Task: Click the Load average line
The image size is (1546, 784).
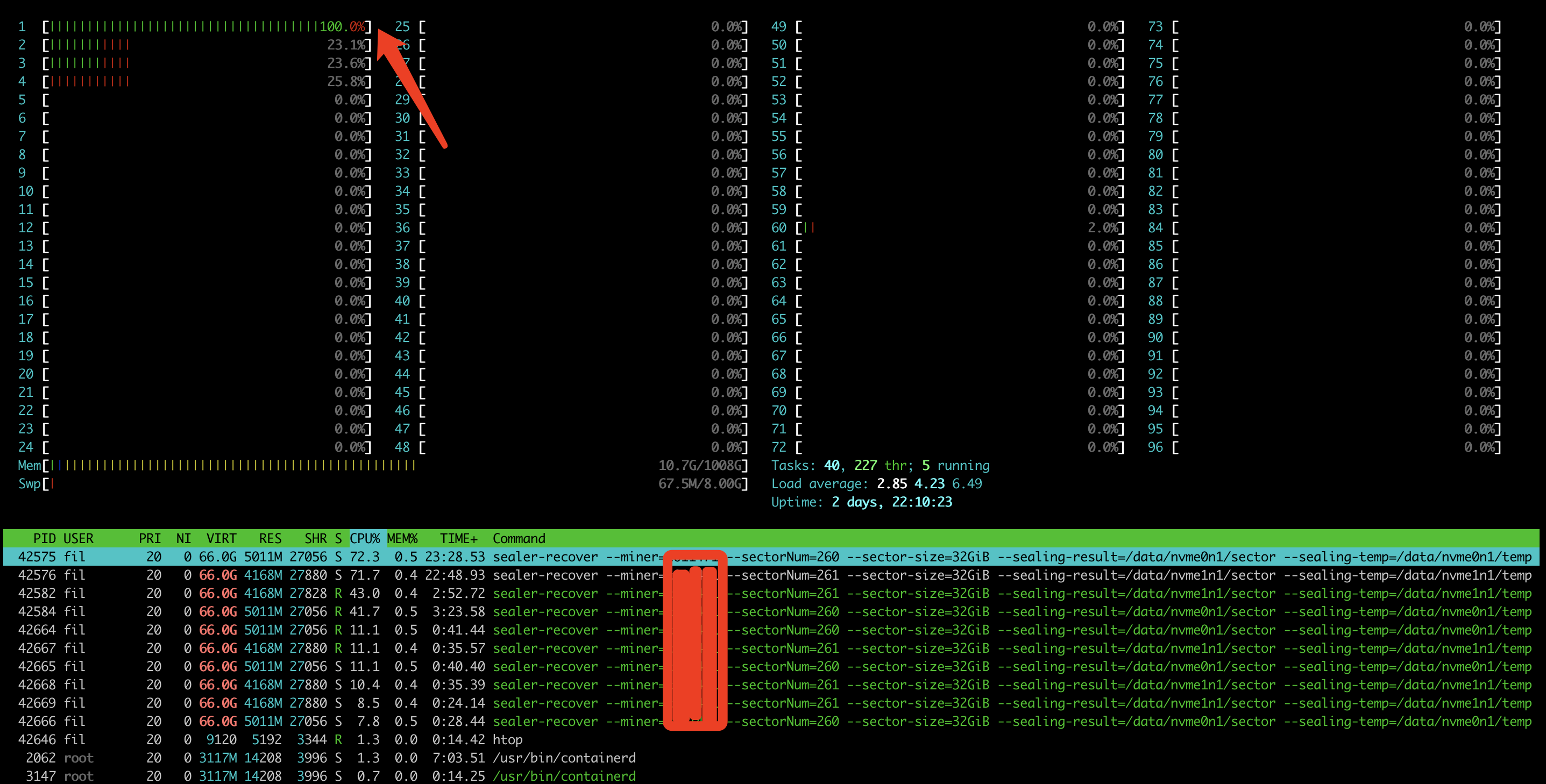Action: (876, 483)
